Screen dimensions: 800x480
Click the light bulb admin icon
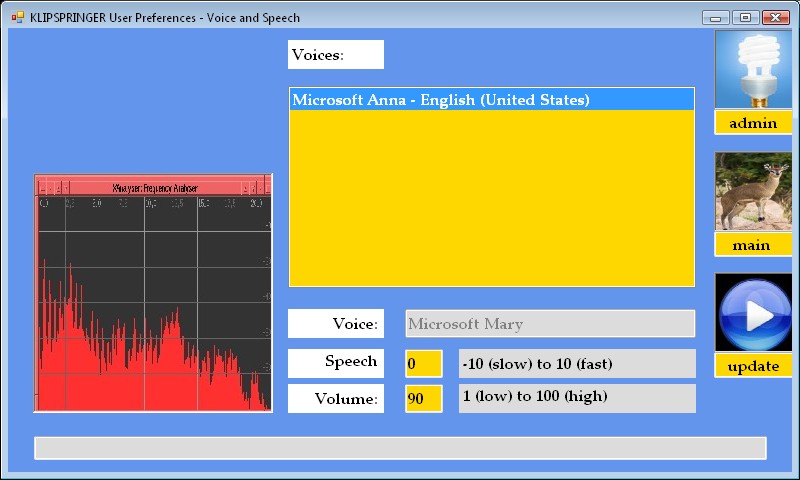pyautogui.click(x=753, y=69)
